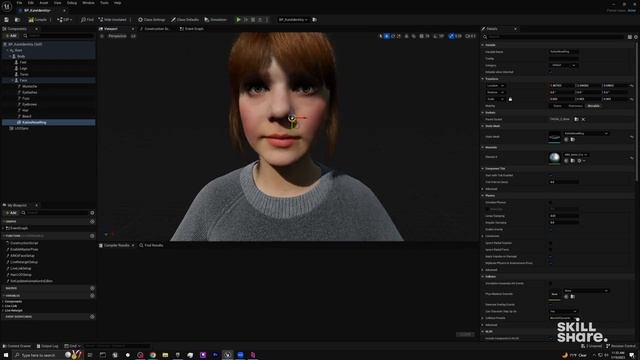Click the select mode cursor icon in viewport
The image size is (640, 360).
coord(380,36)
